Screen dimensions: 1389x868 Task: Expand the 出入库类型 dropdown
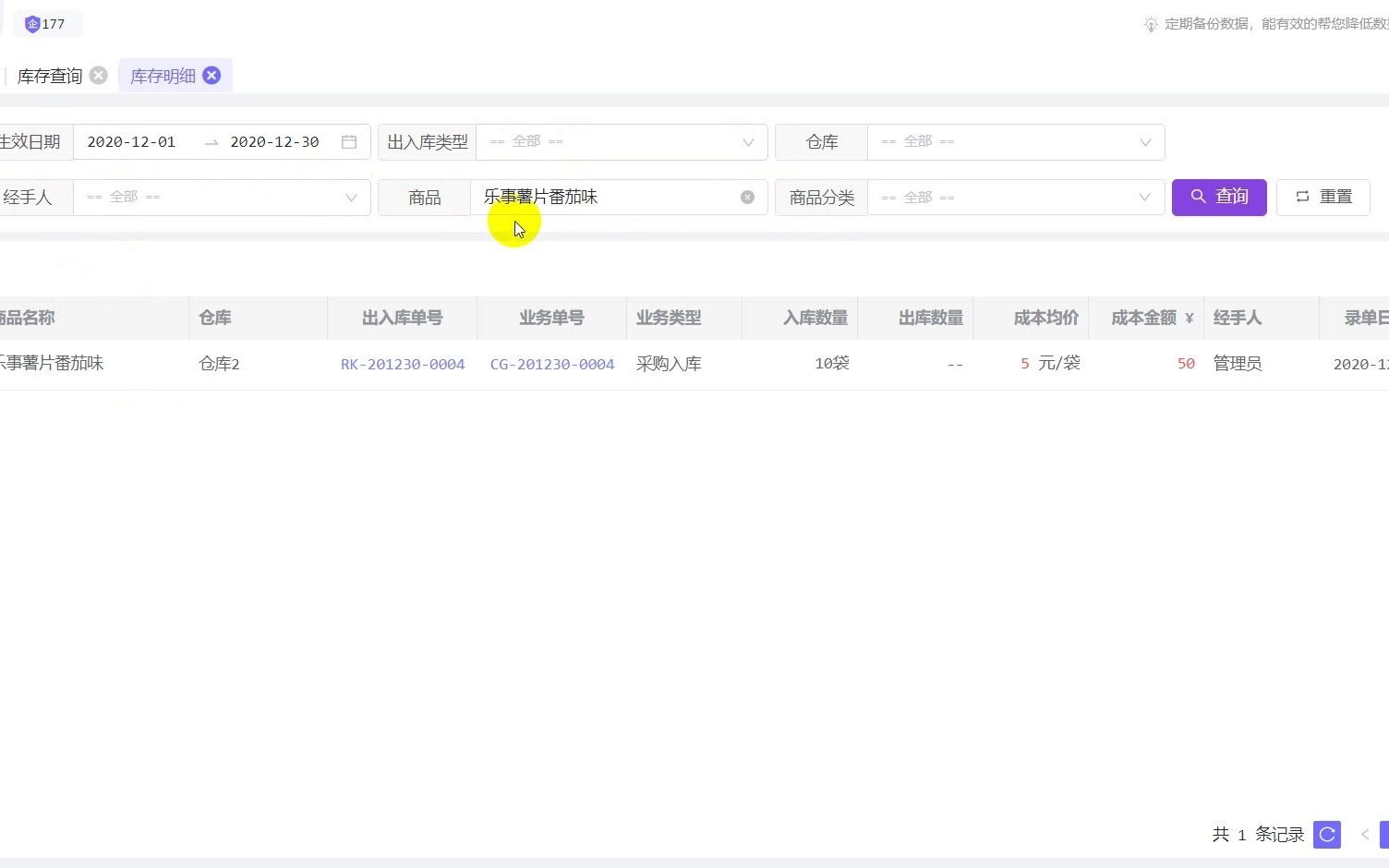tap(622, 142)
